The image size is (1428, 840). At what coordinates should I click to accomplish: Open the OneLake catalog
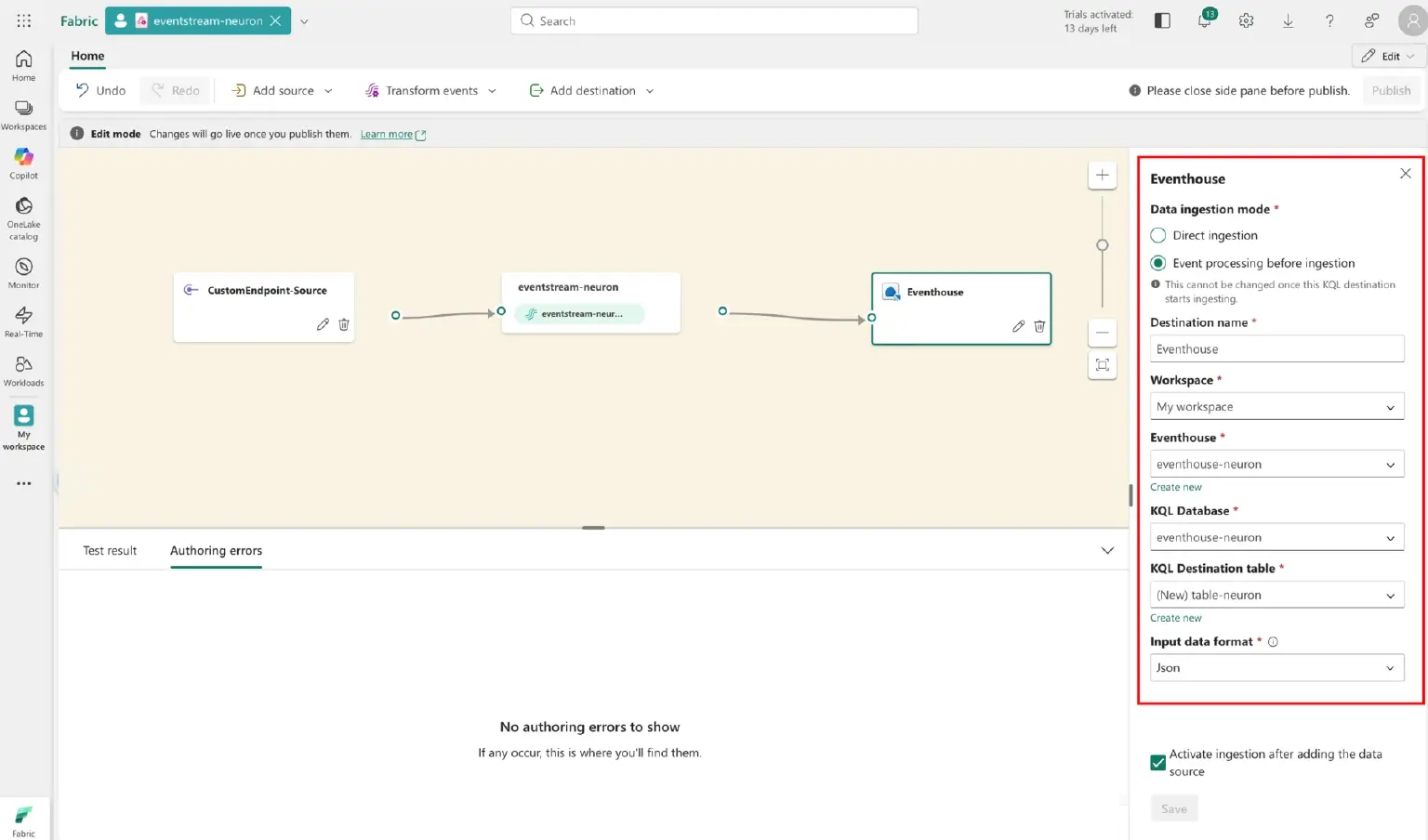23,216
